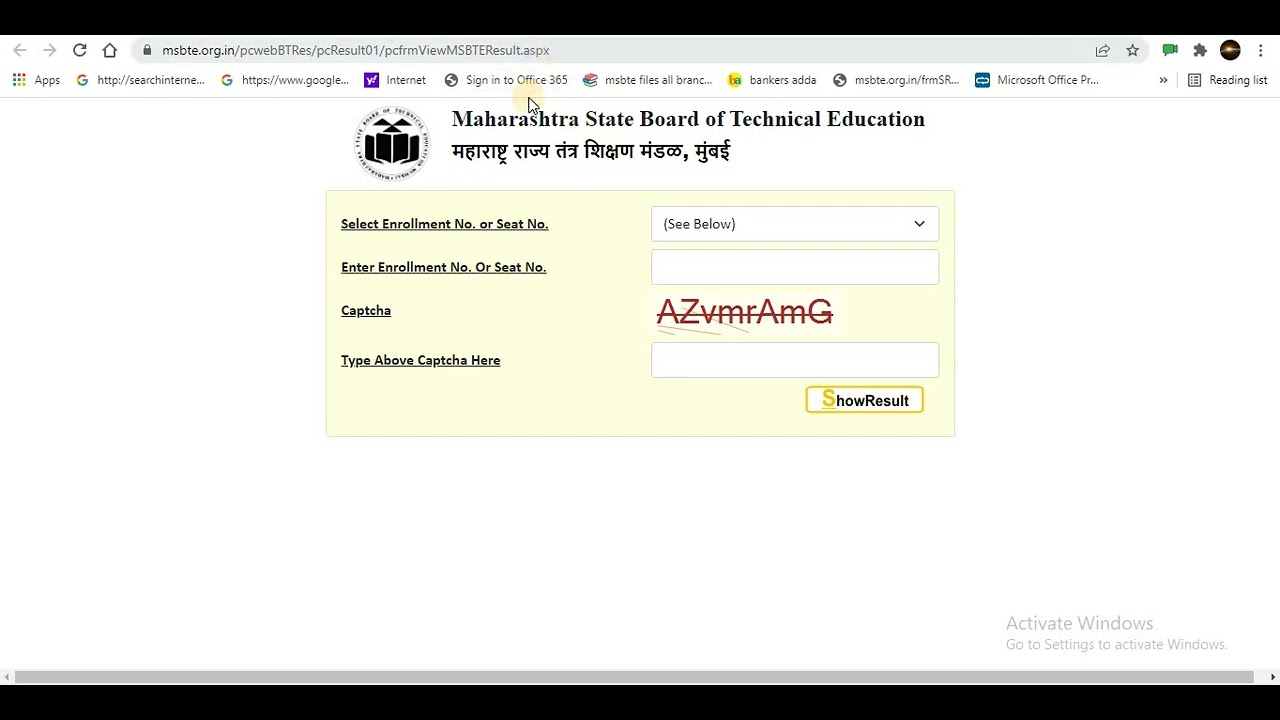
Task: Click the Captcha label
Action: click(366, 310)
